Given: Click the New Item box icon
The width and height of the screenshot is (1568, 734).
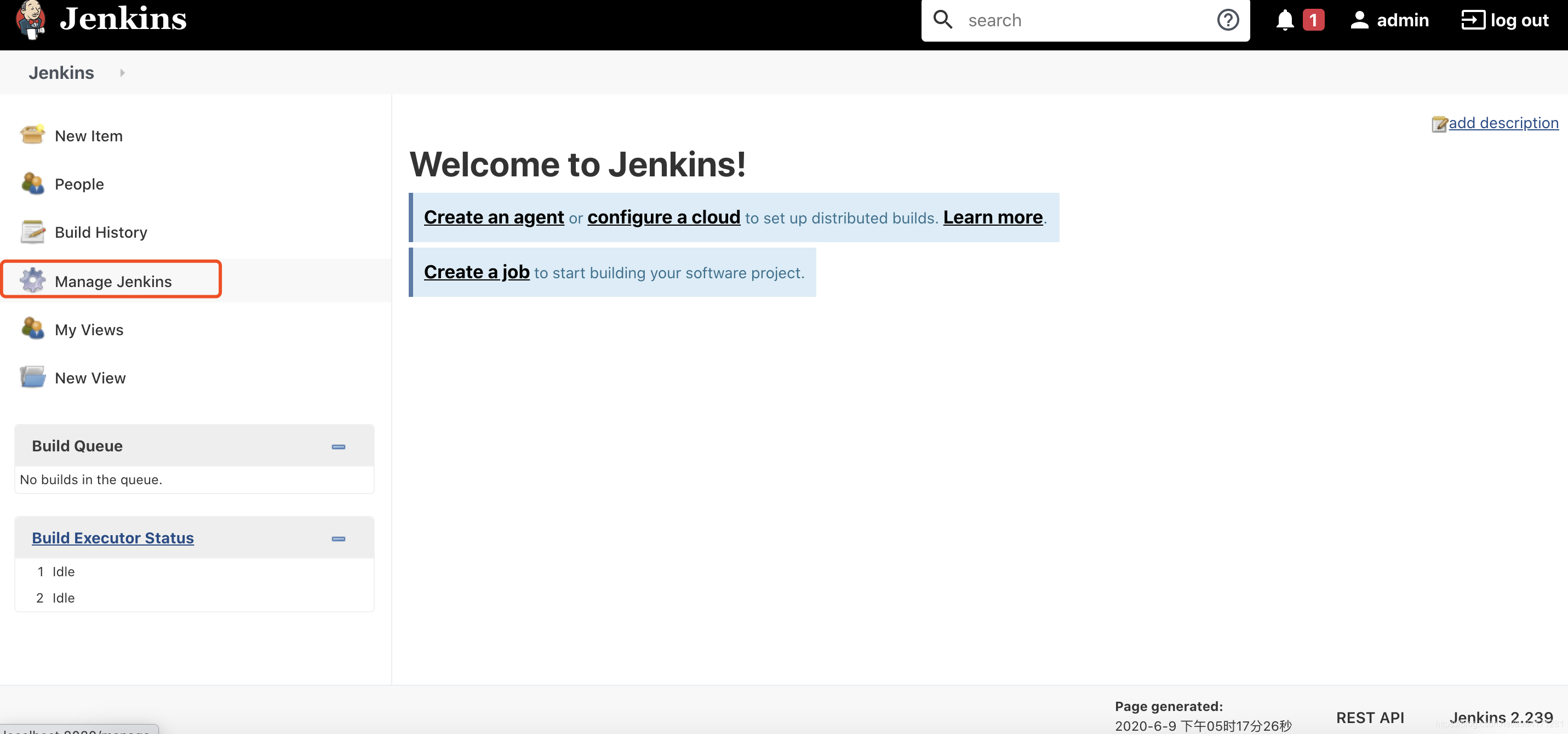Looking at the screenshot, I should (x=32, y=135).
